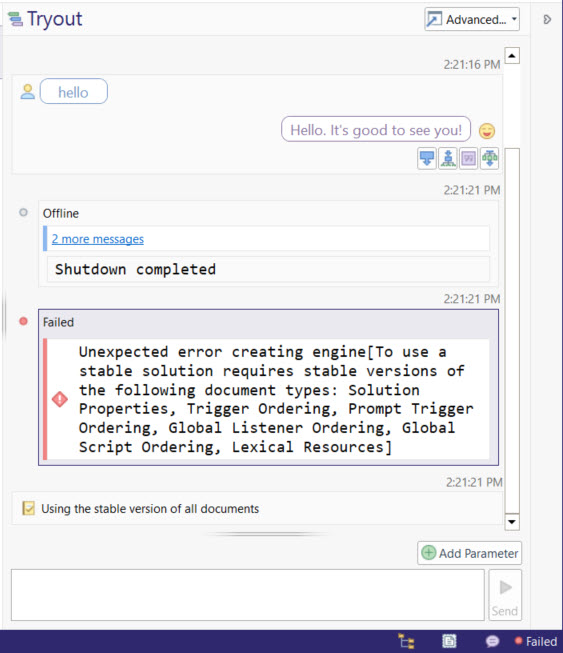Click the flow hierarchy icon under reply

tap(448, 159)
